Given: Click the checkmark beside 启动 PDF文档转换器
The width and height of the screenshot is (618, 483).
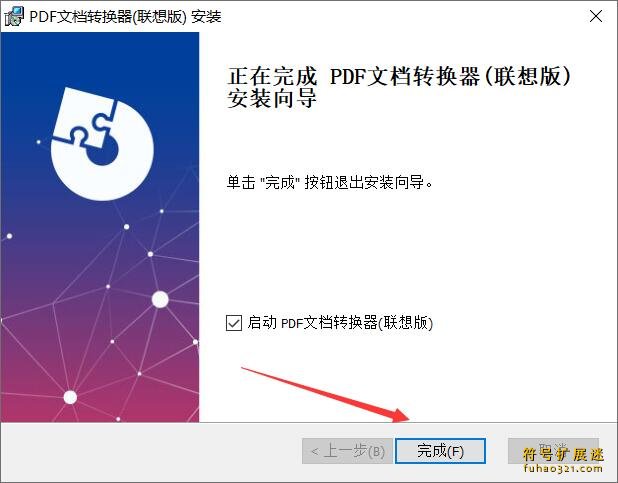Looking at the screenshot, I should [x=234, y=323].
